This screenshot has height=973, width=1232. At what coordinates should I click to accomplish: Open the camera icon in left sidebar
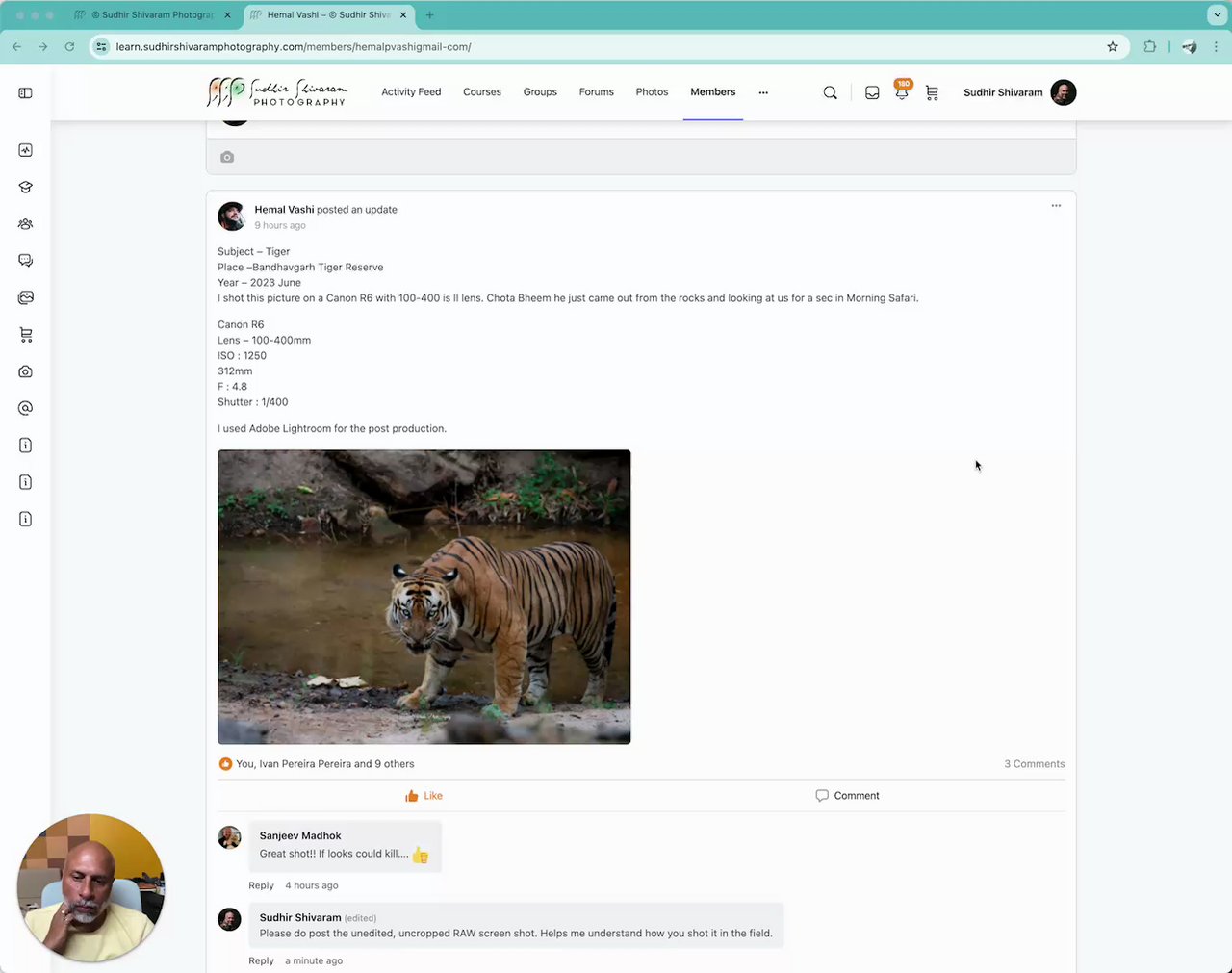coord(26,371)
